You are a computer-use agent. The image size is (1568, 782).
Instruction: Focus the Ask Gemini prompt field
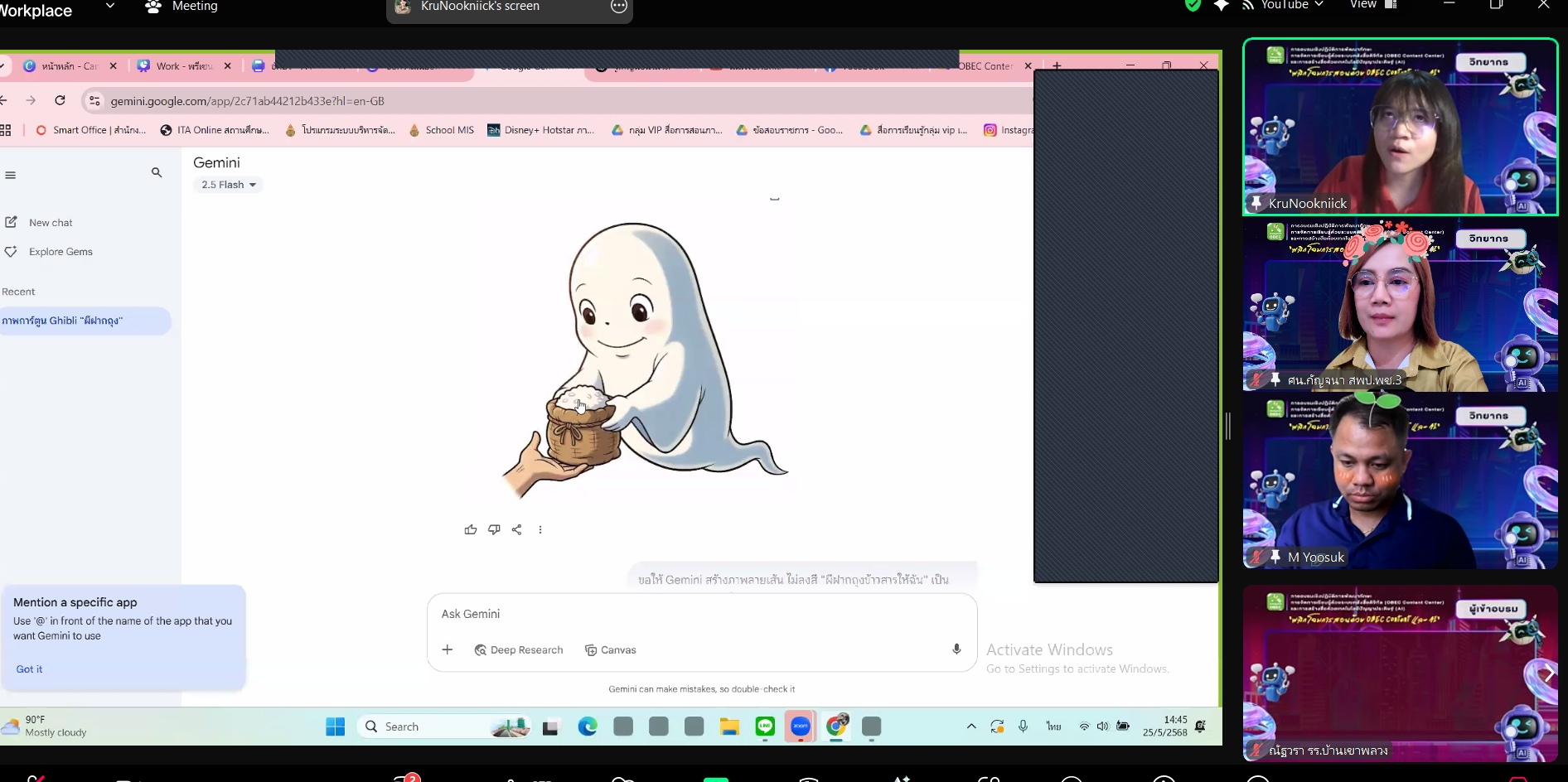pyautogui.click(x=701, y=614)
